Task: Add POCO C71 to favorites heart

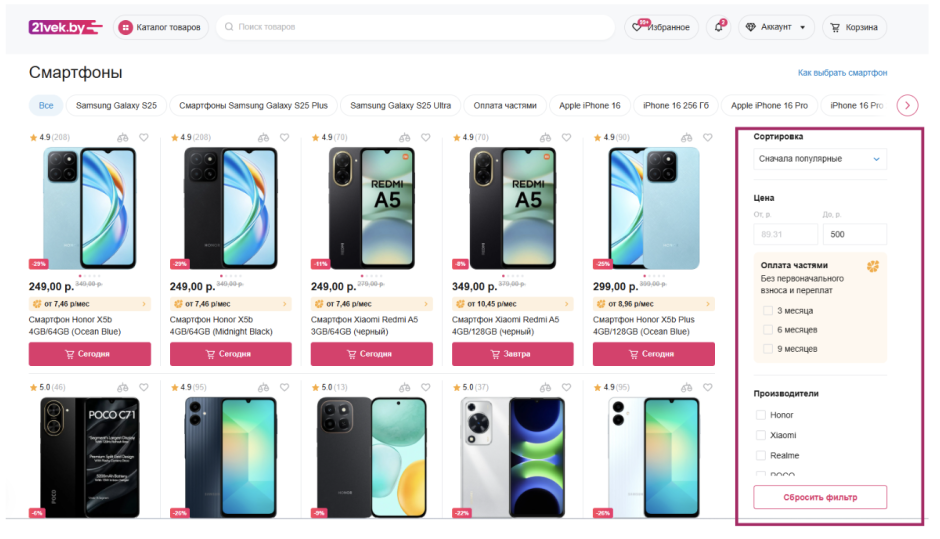Action: pos(144,387)
